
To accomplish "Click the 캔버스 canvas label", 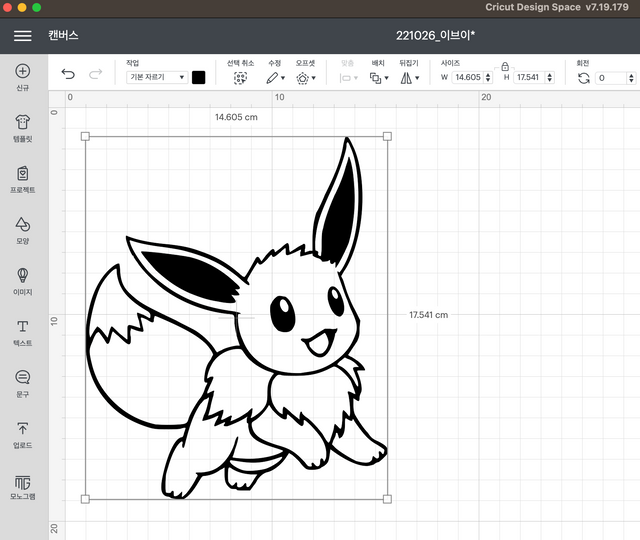I will [63, 36].
